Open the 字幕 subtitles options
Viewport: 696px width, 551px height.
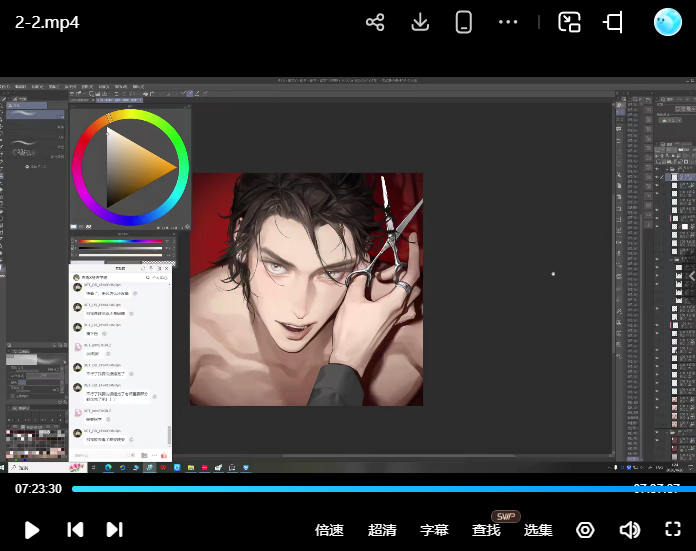click(x=434, y=530)
